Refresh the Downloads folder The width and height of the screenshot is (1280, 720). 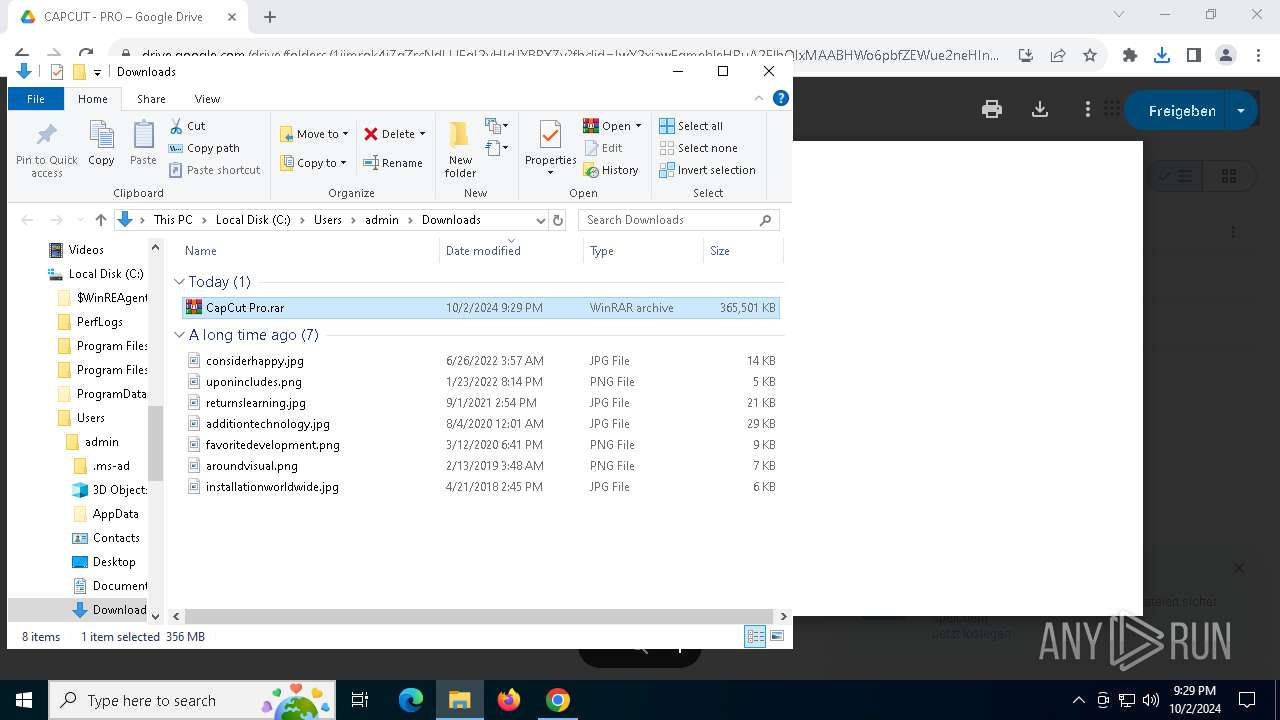tap(558, 220)
